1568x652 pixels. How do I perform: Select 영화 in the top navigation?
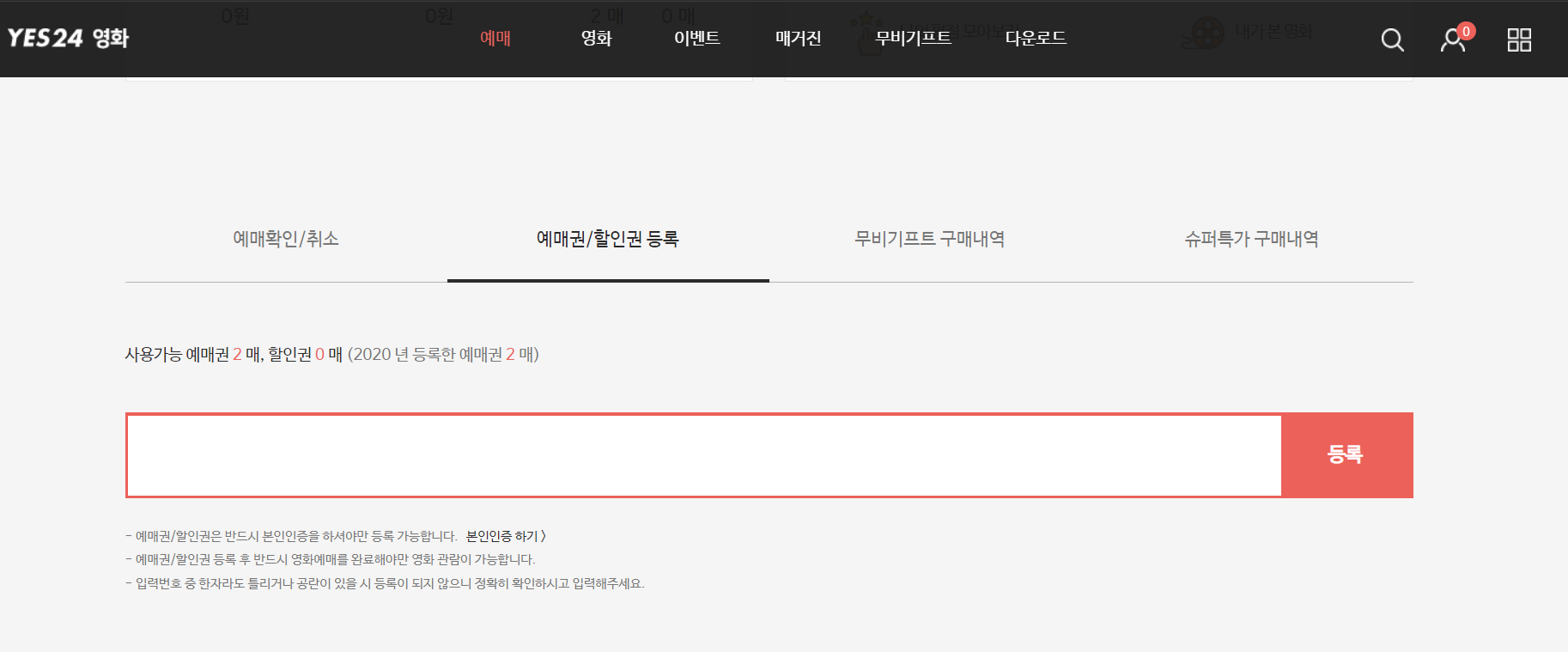click(x=596, y=38)
